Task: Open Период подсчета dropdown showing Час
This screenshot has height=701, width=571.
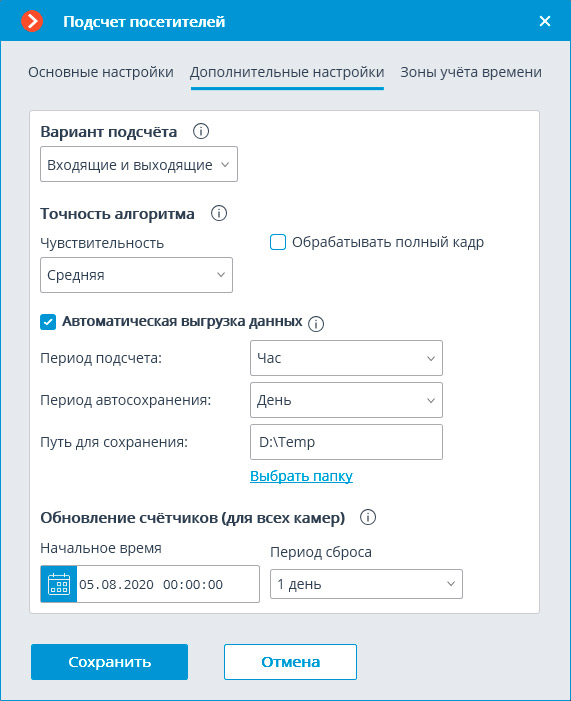Action: click(346, 358)
